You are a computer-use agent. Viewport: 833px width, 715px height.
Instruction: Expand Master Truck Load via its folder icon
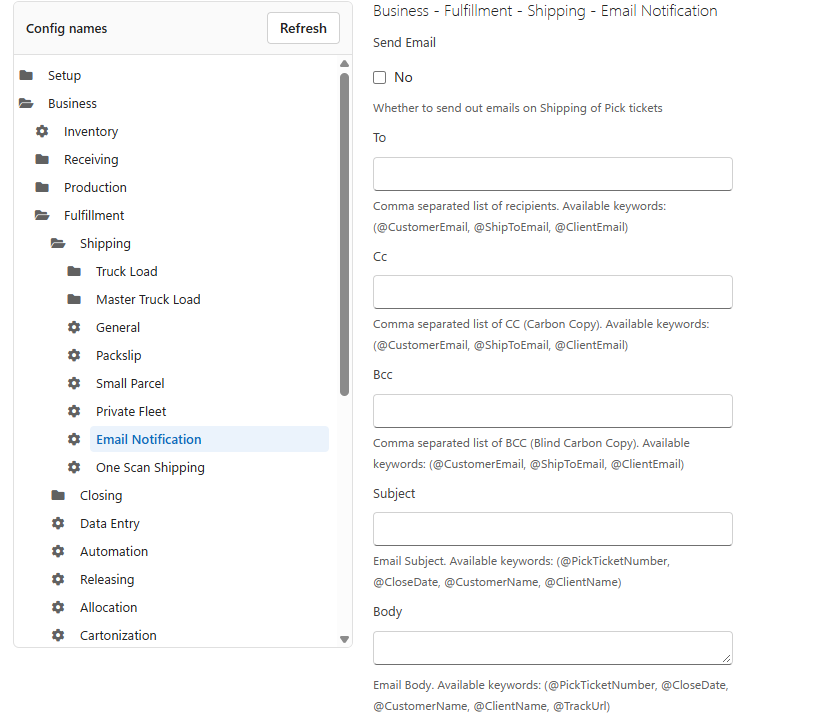click(x=74, y=300)
